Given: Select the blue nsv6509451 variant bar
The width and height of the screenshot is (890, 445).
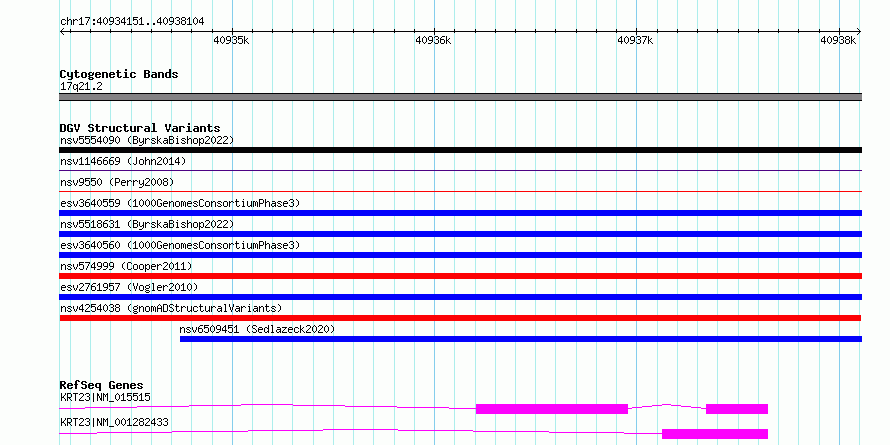Looking at the screenshot, I should (520, 339).
